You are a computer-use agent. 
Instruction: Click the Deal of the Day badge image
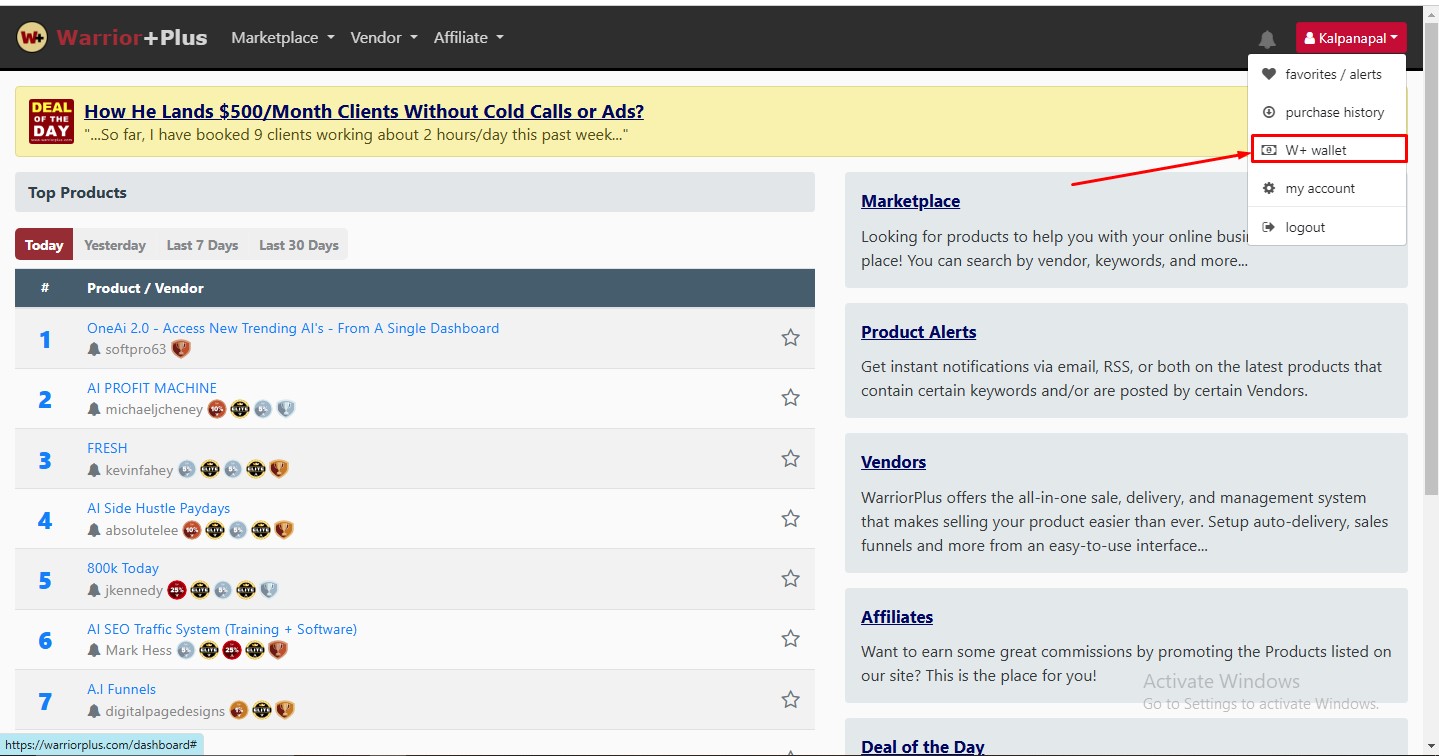tap(51, 121)
